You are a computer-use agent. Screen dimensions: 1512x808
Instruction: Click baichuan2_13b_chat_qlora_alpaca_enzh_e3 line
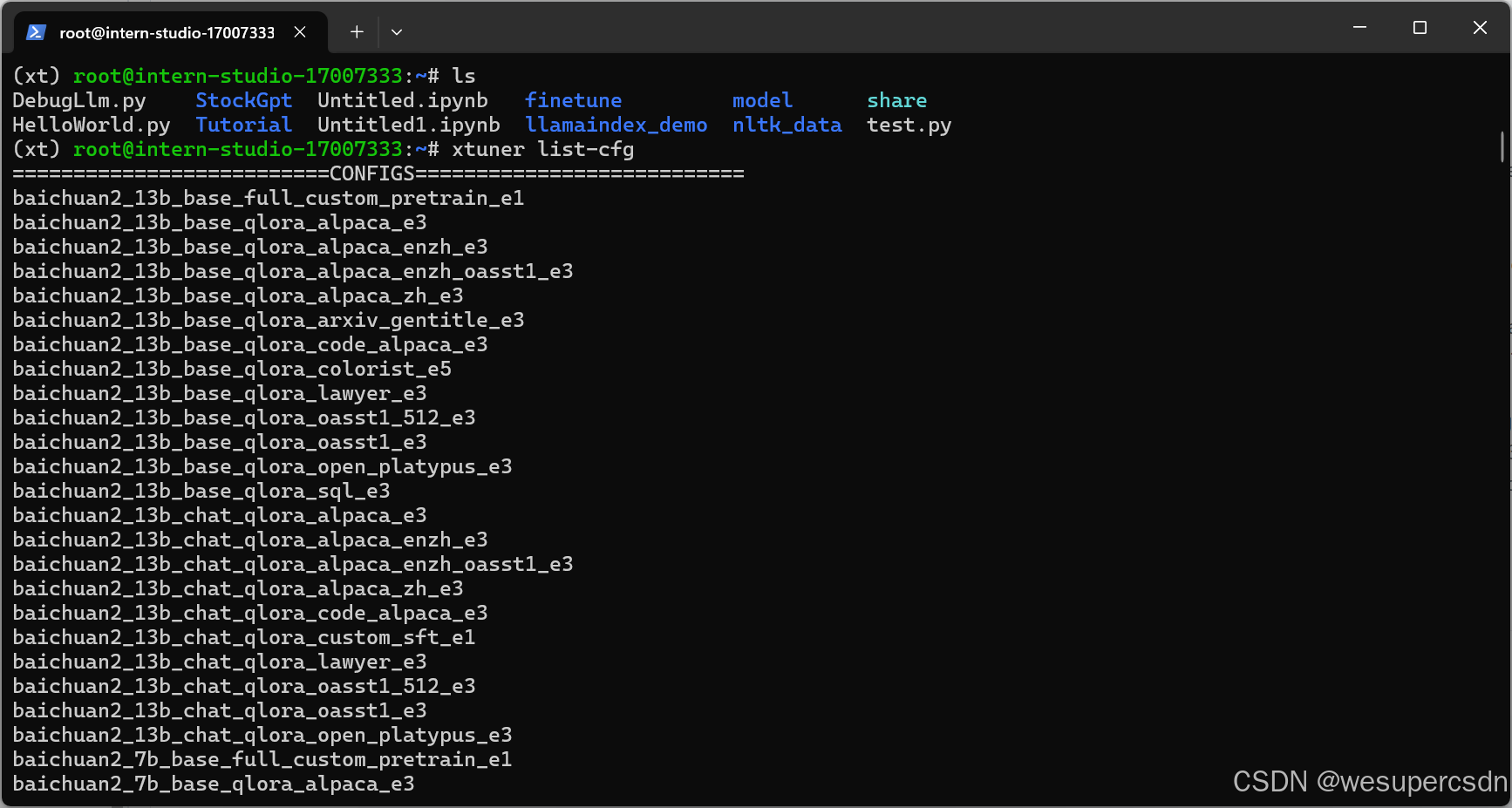coord(250,540)
